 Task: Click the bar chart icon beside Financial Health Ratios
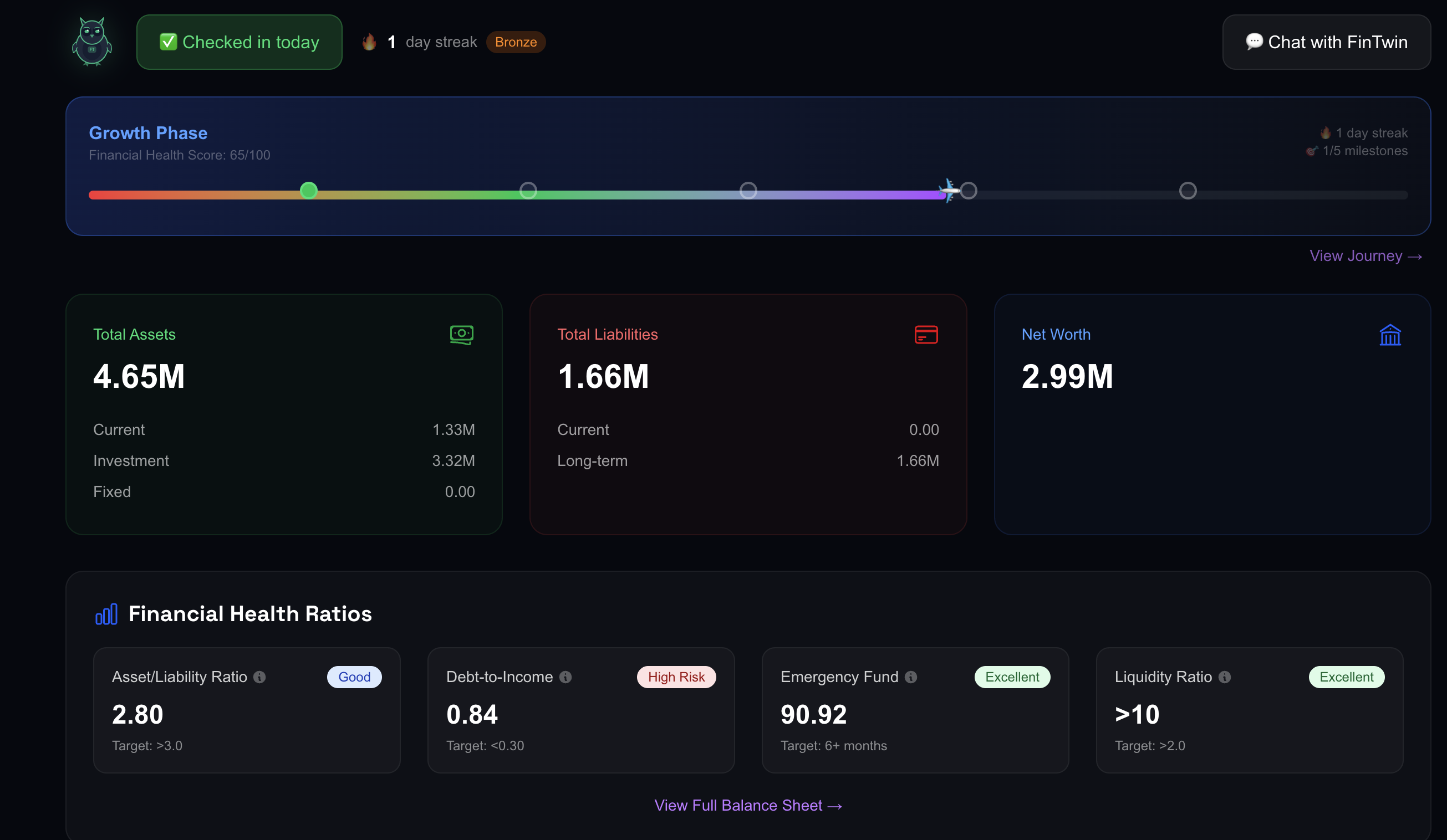pyautogui.click(x=106, y=614)
